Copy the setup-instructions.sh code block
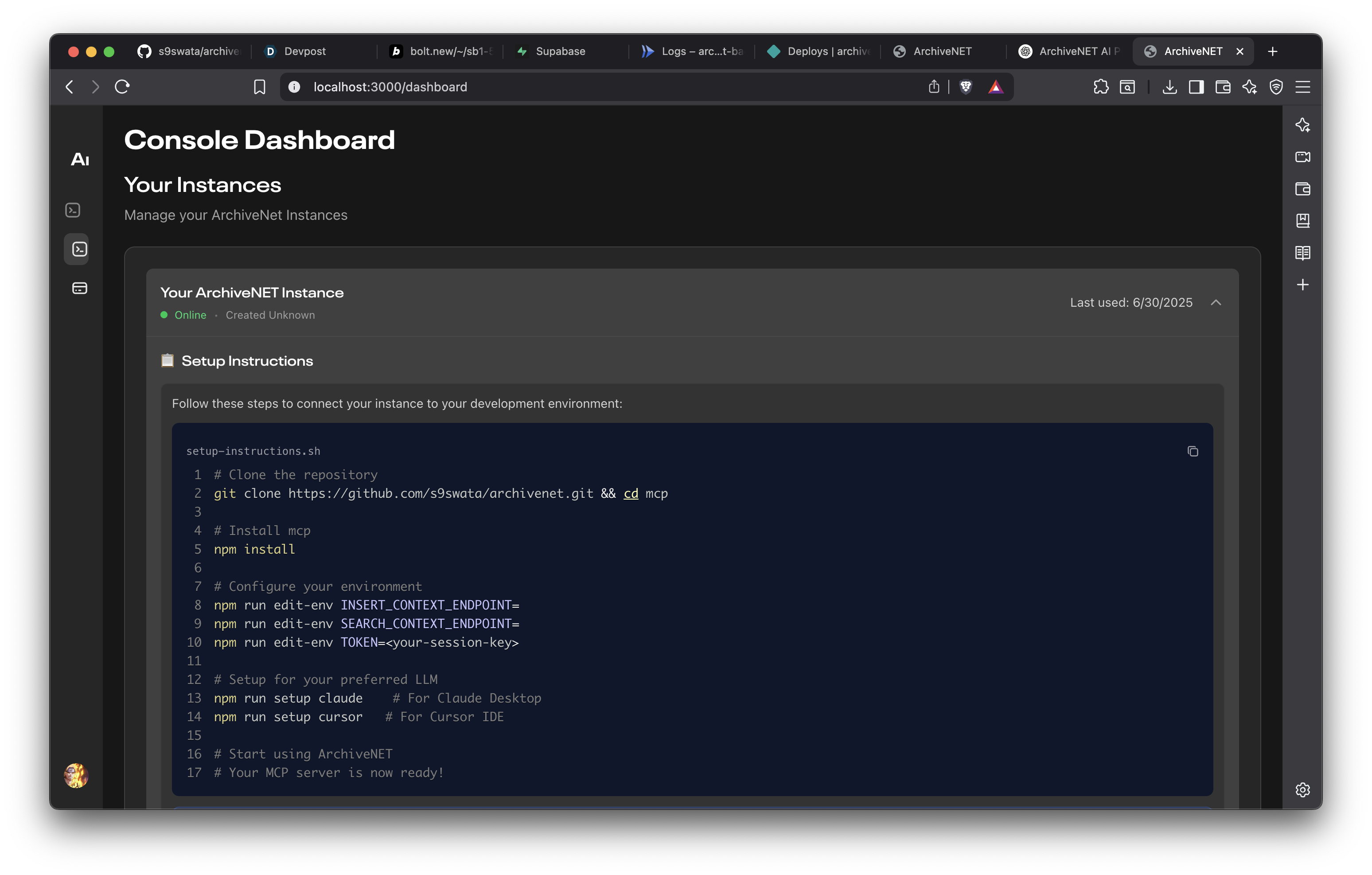Image resolution: width=1372 pixels, height=875 pixels. tap(1193, 452)
